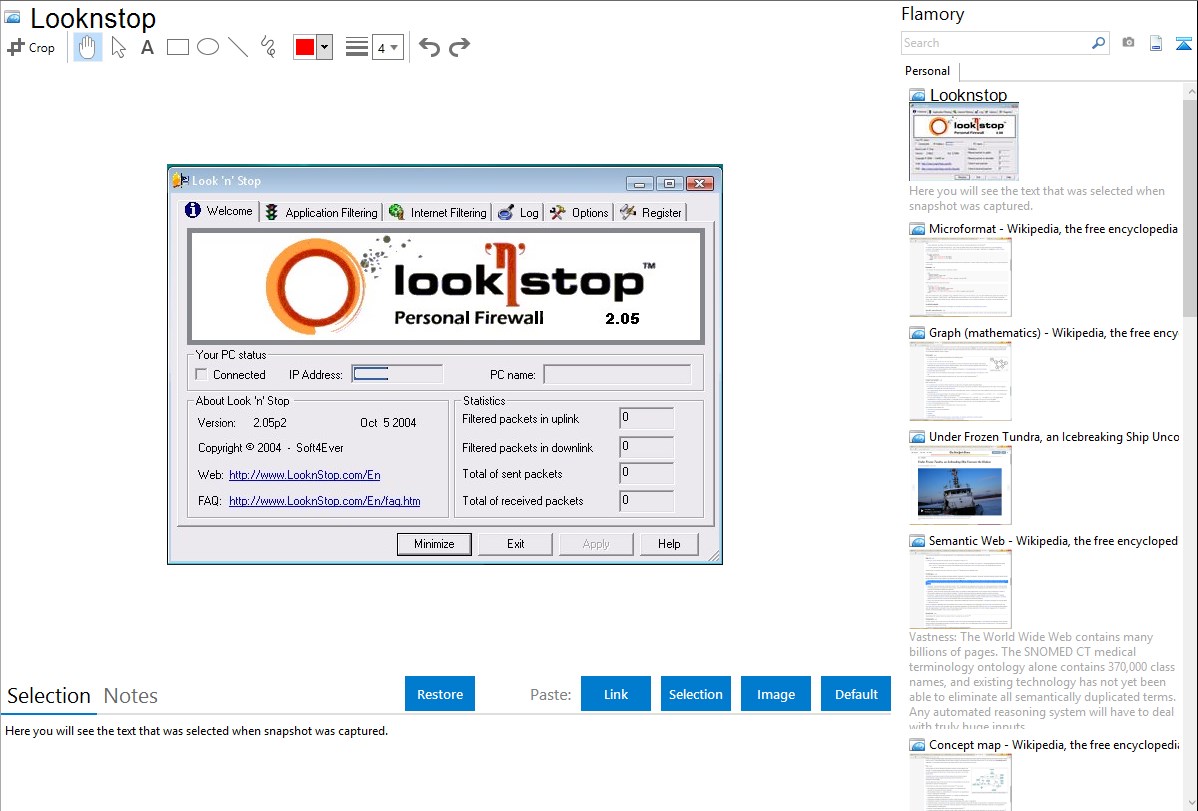Select the arrow pointer tool
Image resolution: width=1198 pixels, height=811 pixels.
click(118, 47)
